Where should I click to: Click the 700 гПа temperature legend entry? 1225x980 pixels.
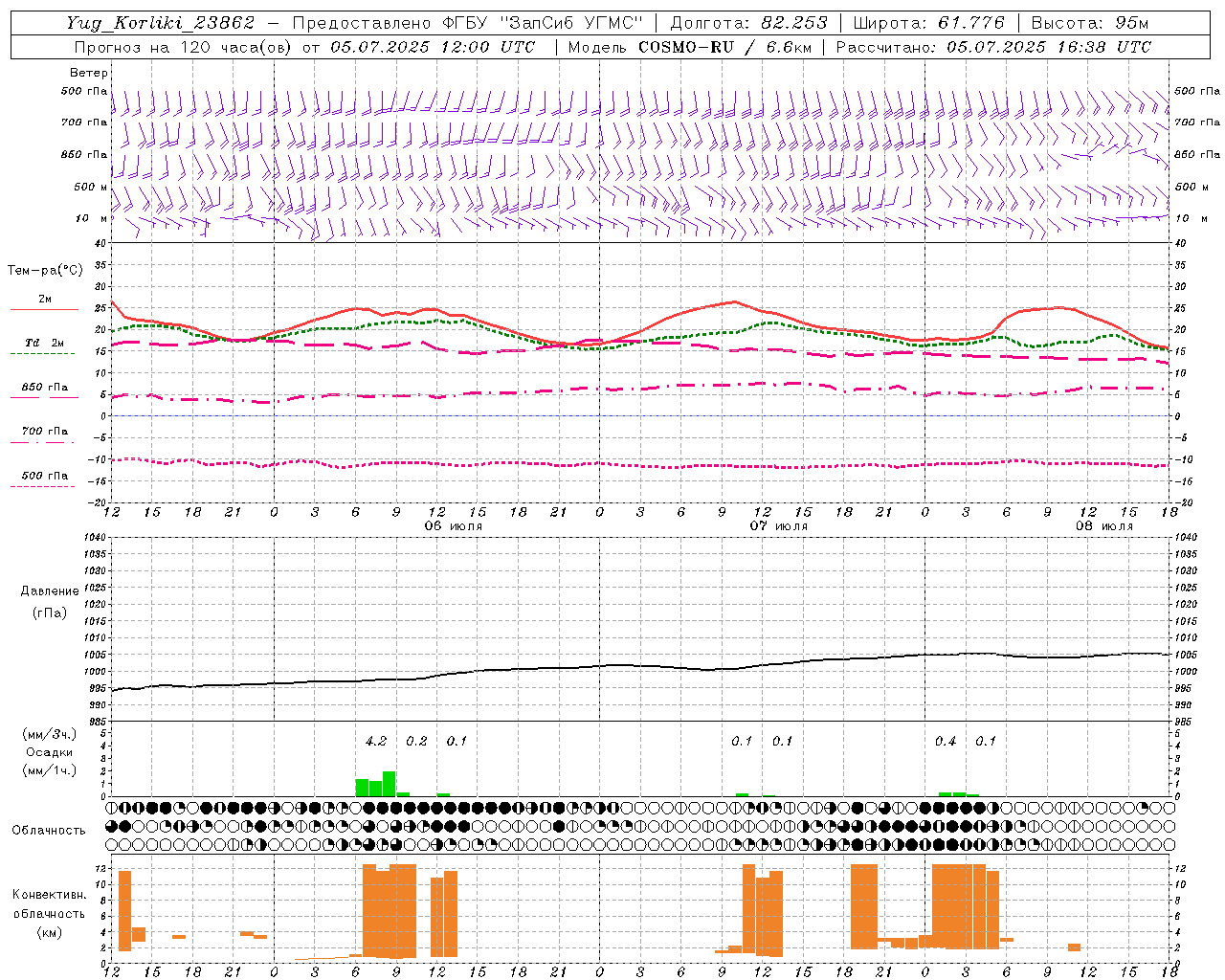point(45,431)
